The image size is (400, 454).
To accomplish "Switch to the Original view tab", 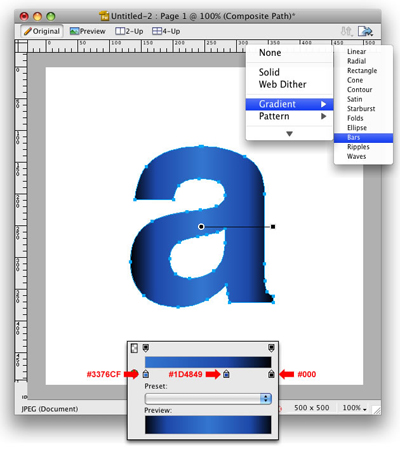I will coord(42,31).
